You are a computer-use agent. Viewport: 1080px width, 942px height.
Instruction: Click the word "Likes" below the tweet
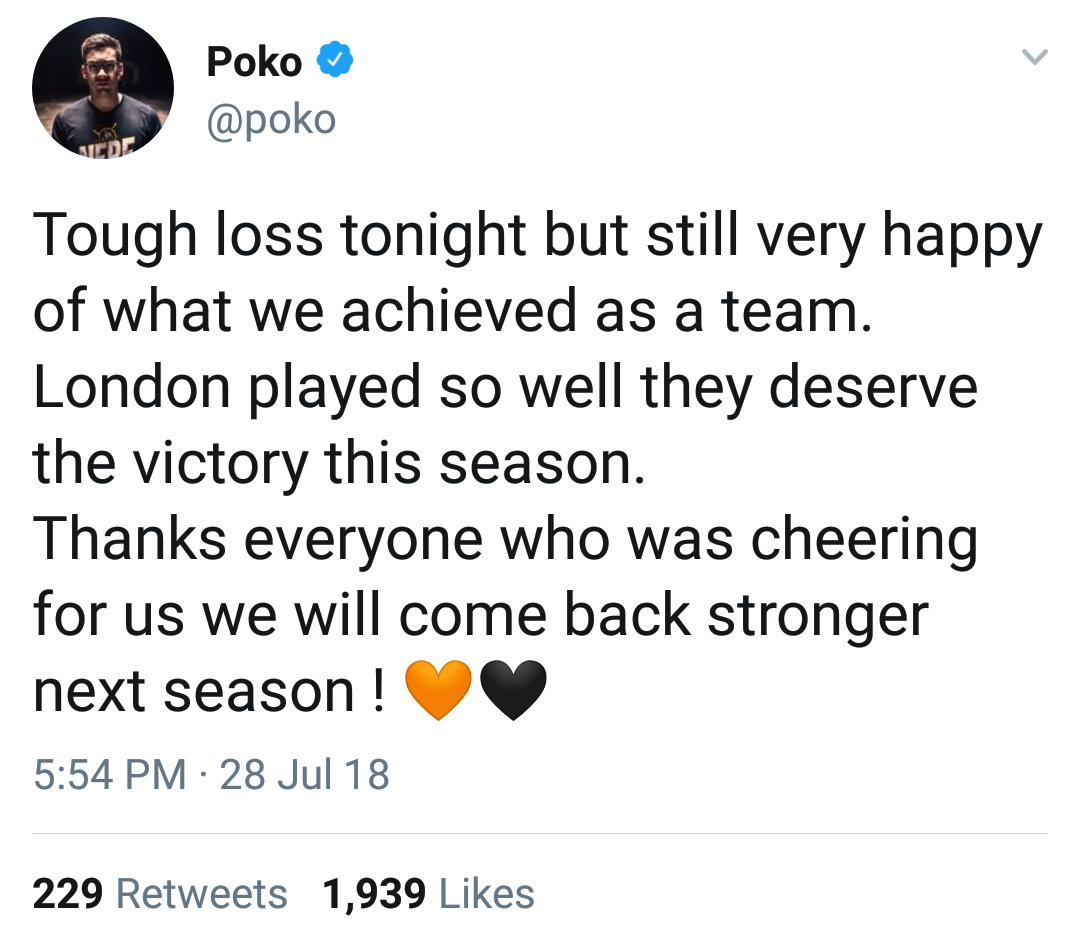click(486, 893)
